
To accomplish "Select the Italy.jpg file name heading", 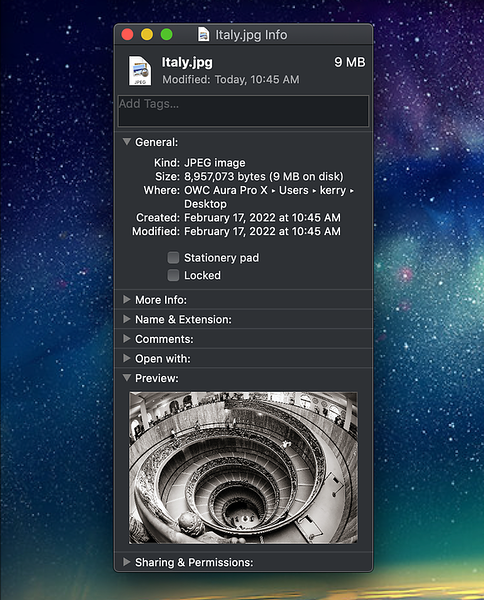I will (x=187, y=62).
